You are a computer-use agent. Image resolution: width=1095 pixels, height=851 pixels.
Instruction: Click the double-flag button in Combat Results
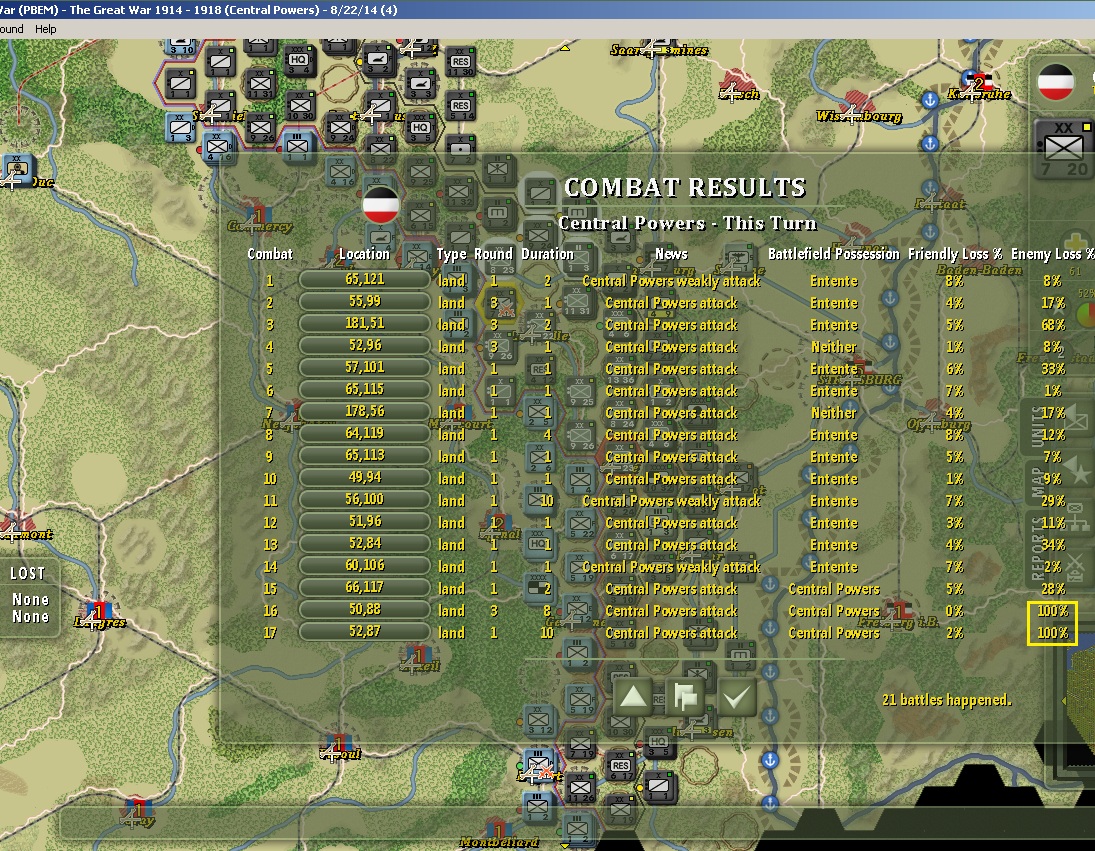point(685,697)
